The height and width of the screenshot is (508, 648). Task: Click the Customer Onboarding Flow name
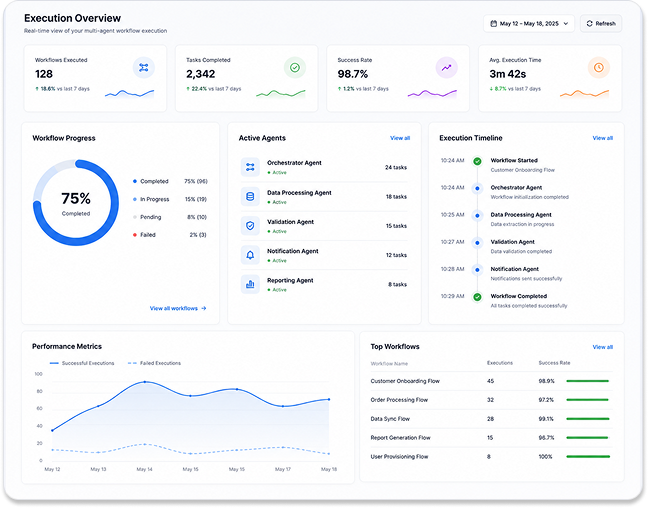[405, 381]
